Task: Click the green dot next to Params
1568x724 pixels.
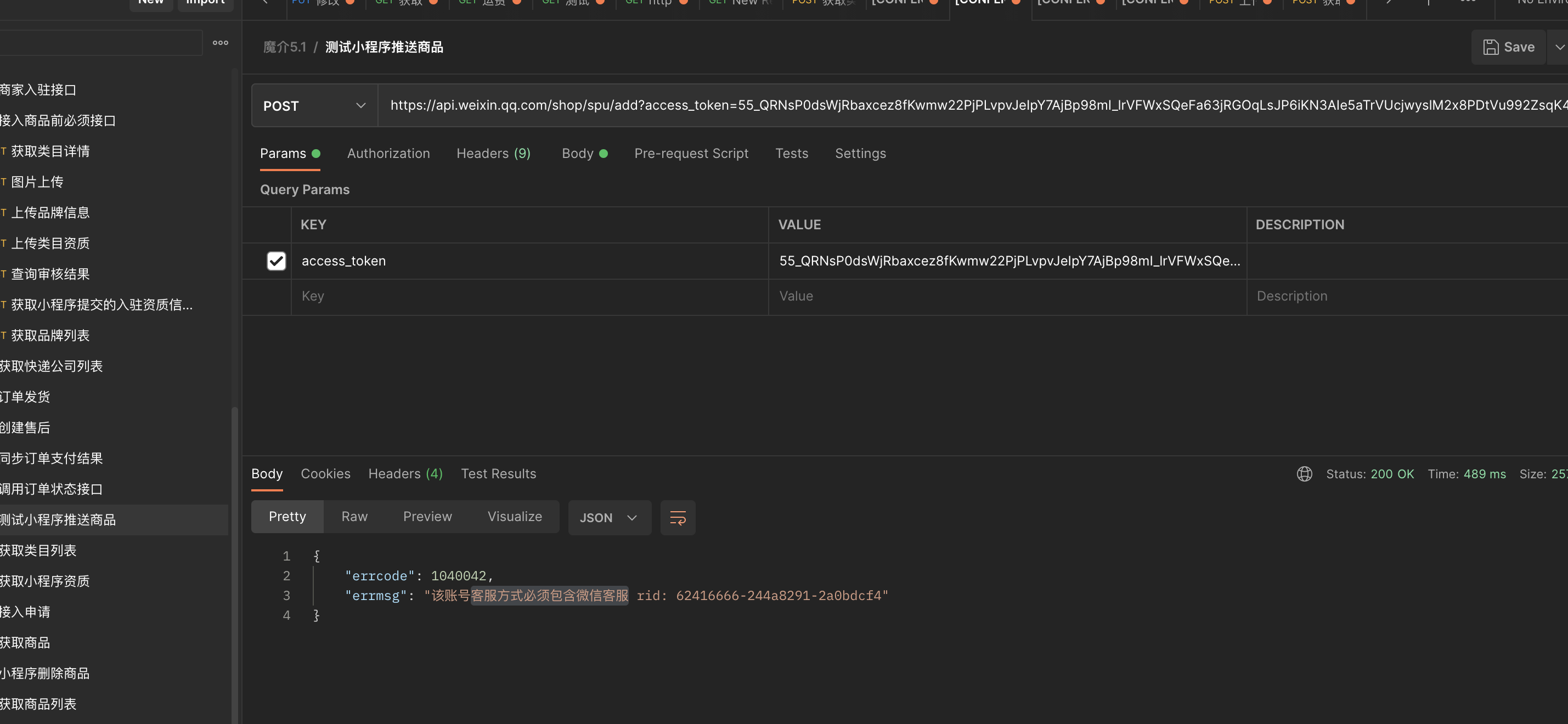Action: pos(316,154)
